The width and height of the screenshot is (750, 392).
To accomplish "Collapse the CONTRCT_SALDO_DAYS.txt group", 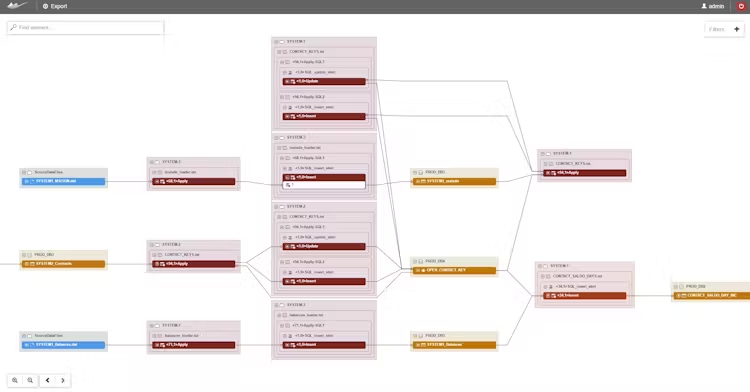I will [x=543, y=276].
